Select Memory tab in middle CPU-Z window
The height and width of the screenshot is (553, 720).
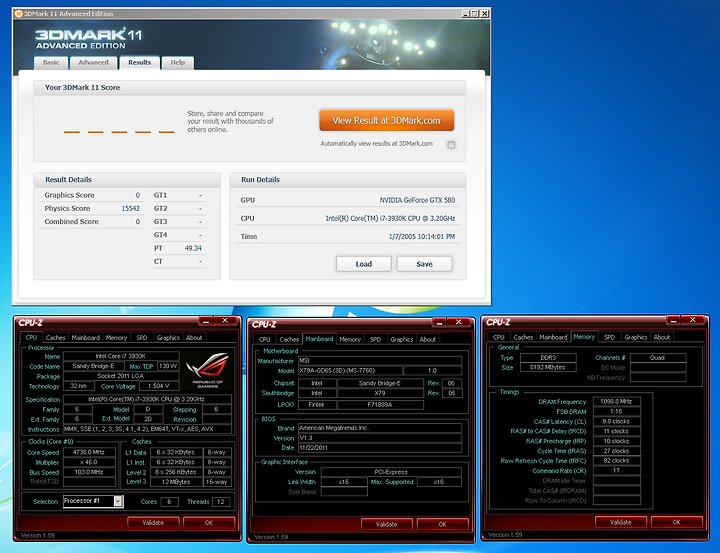coord(350,339)
